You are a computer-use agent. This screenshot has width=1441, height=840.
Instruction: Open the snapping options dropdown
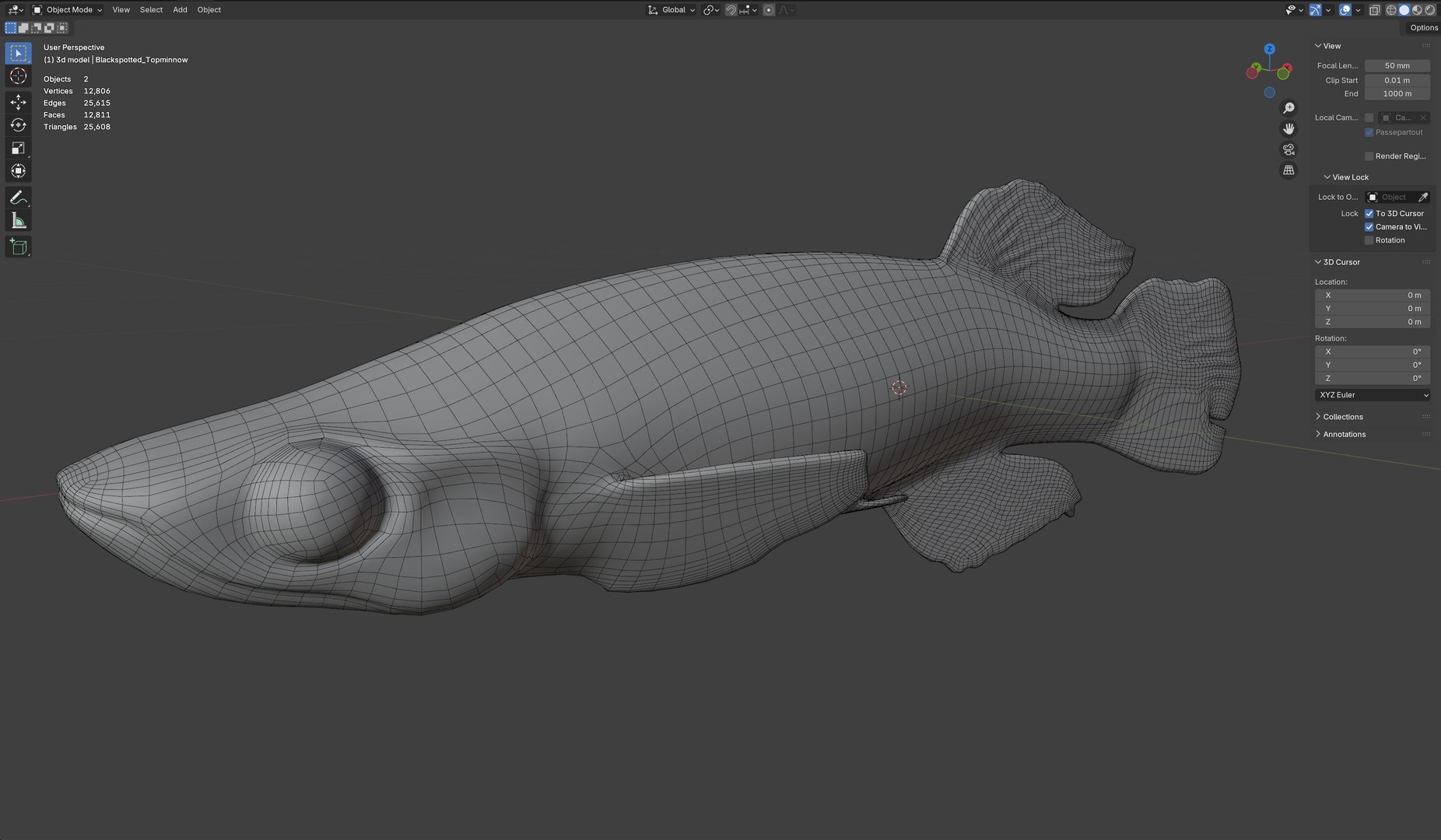pyautogui.click(x=749, y=10)
